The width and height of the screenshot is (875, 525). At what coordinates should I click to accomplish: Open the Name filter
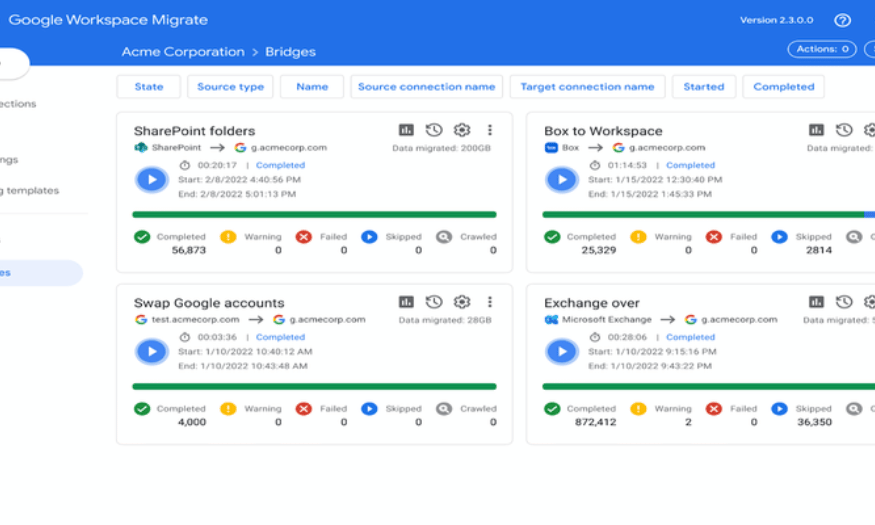(x=312, y=86)
